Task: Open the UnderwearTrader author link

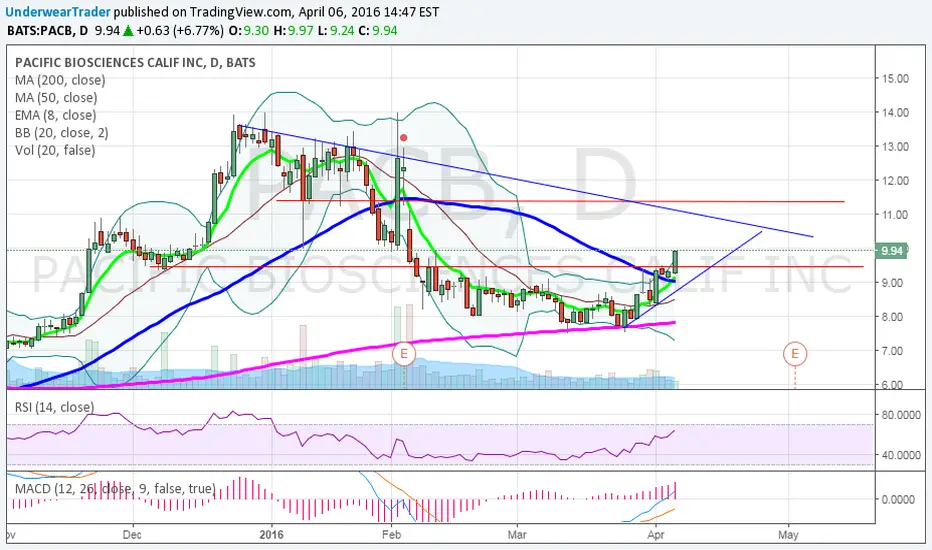Action: click(x=58, y=11)
